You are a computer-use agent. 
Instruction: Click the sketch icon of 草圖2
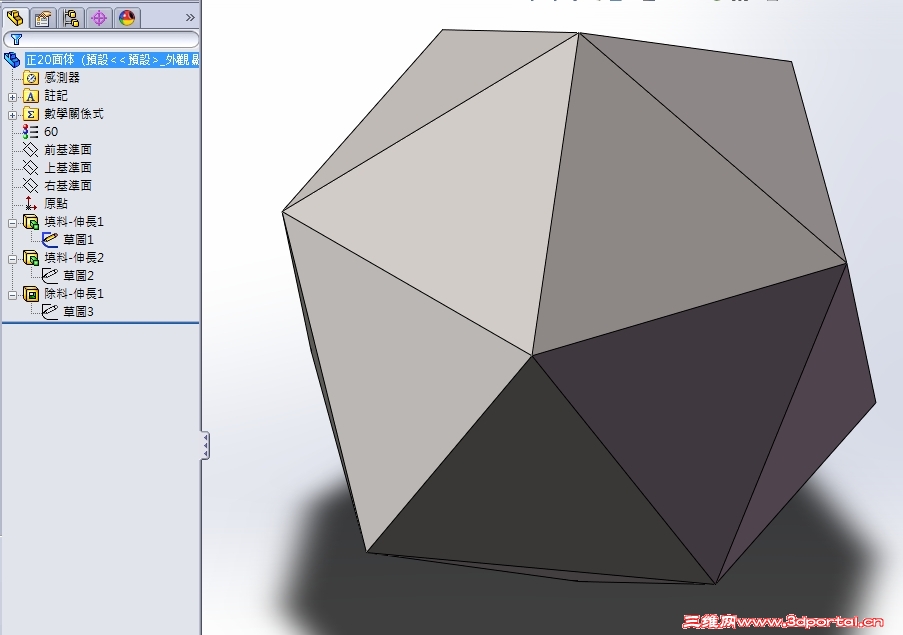pyautogui.click(x=50, y=276)
